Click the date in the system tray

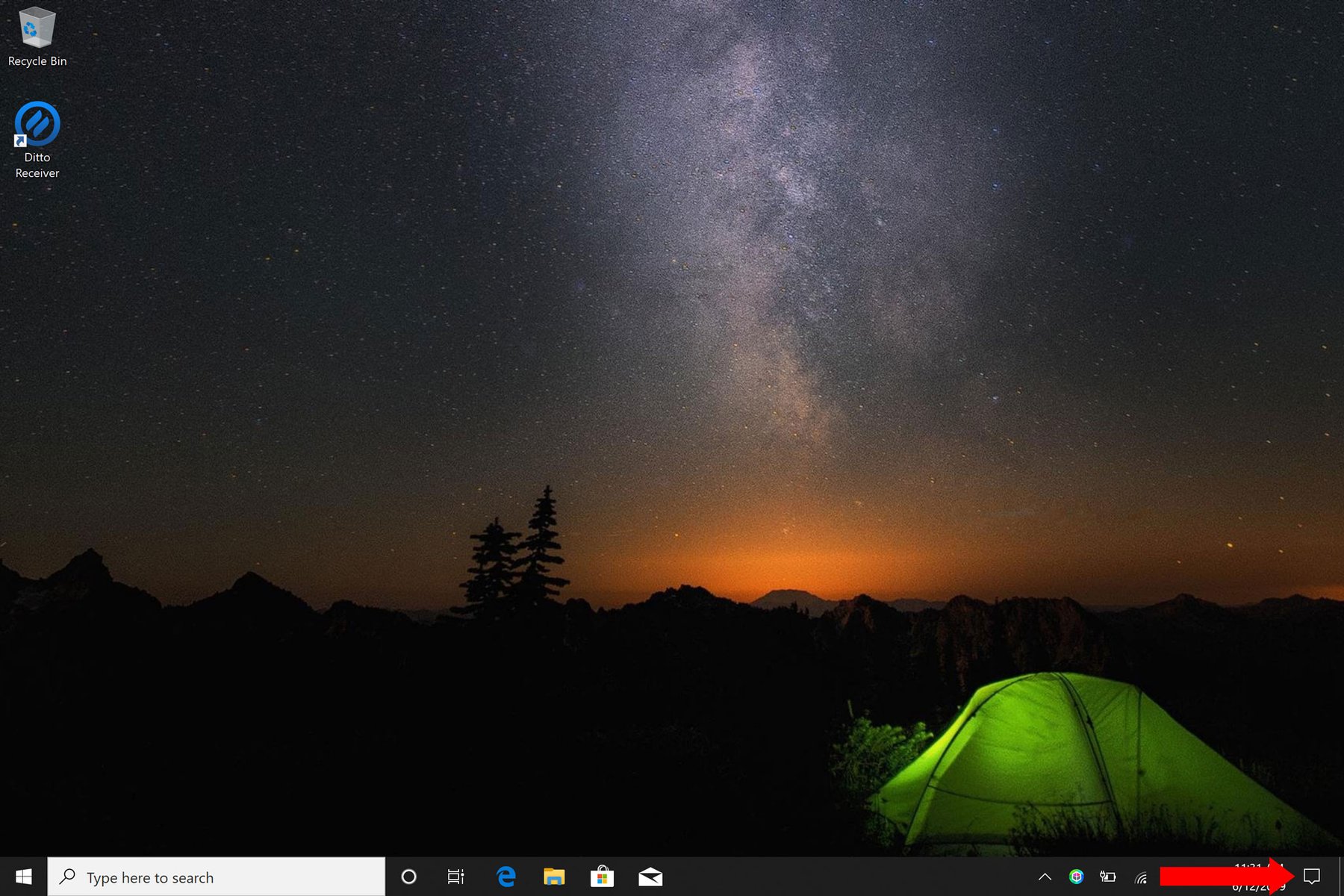point(1258,887)
